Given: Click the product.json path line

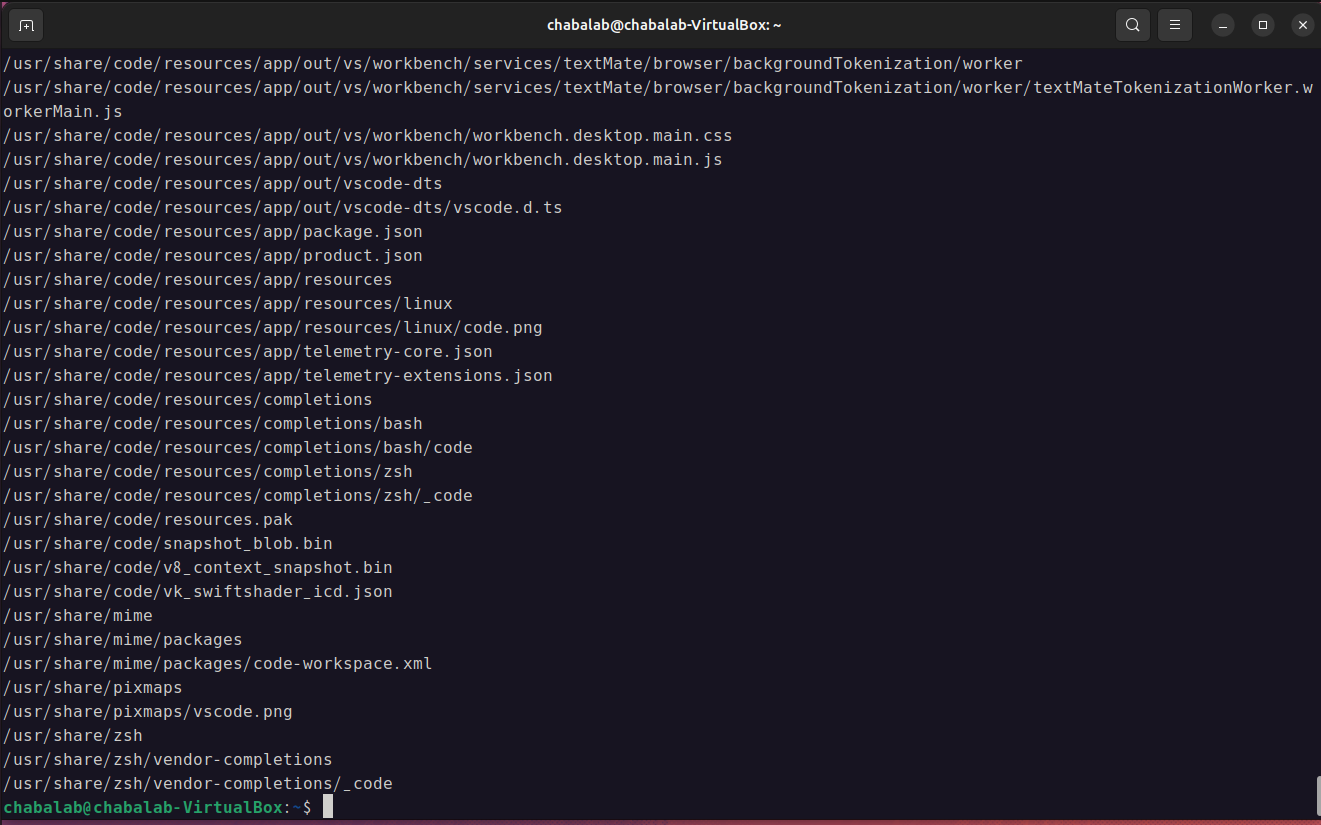Looking at the screenshot, I should pyautogui.click(x=212, y=256).
